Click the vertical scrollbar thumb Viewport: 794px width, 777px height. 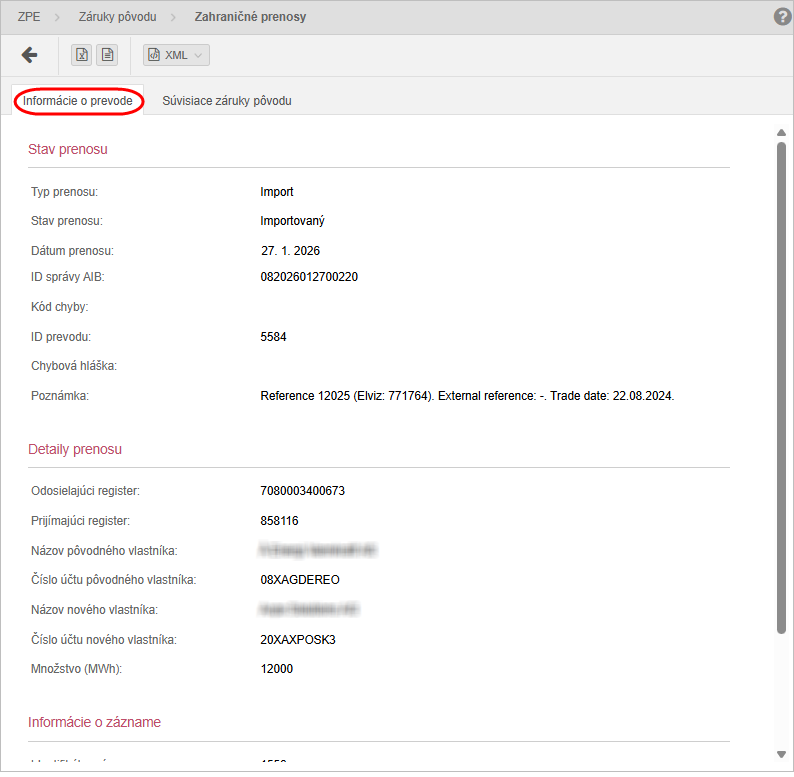(x=781, y=385)
